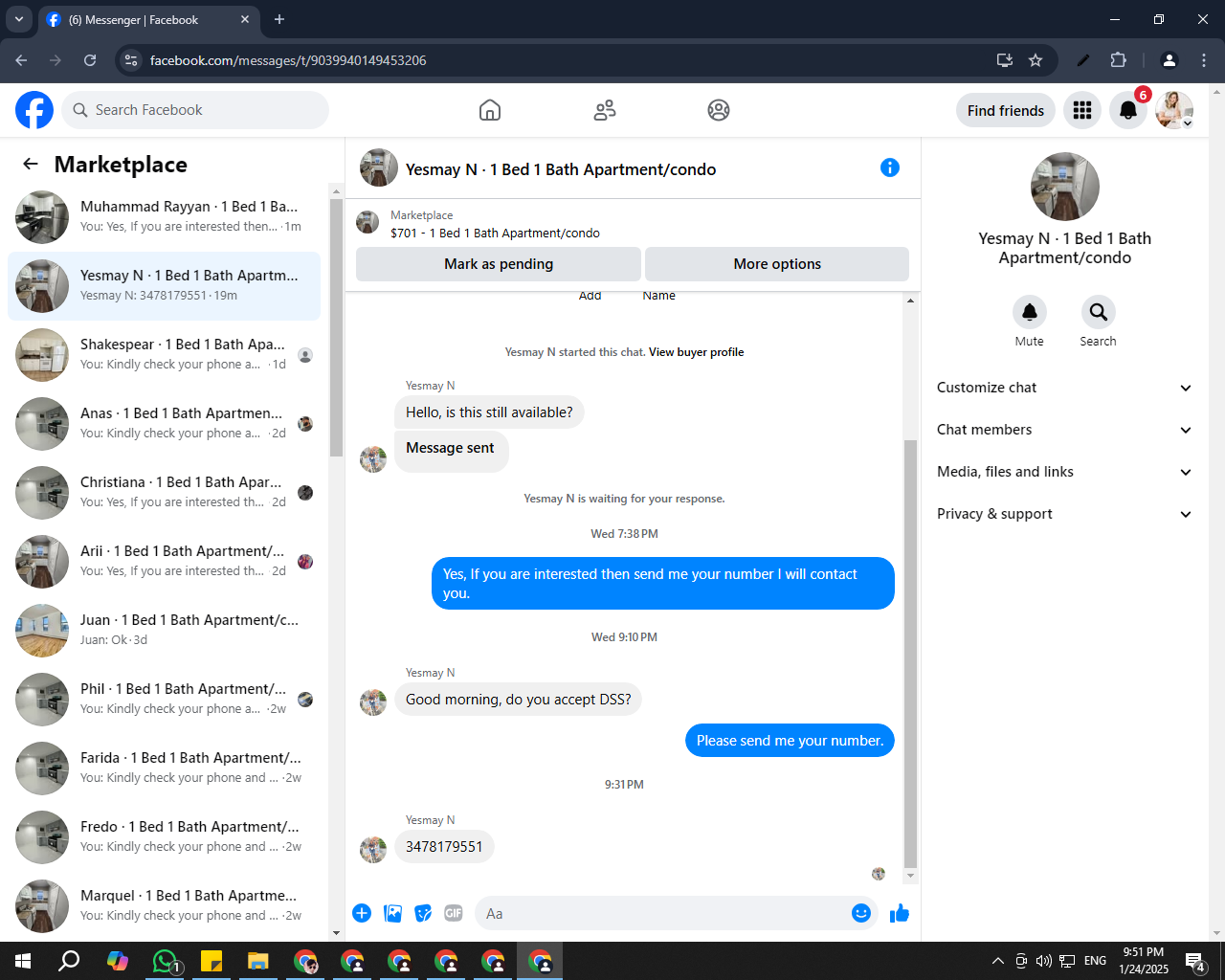Open $701 1 Bed 1 Bath listing link

pos(495,233)
